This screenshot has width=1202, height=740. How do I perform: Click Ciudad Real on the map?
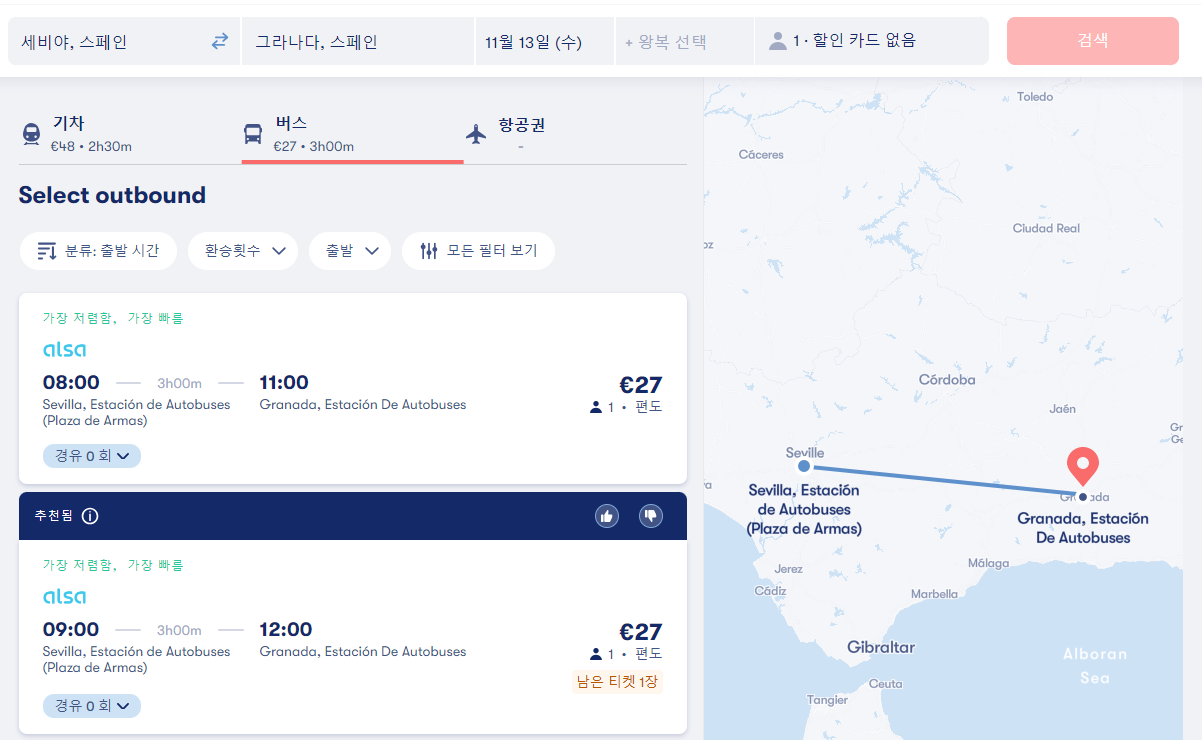1046,228
